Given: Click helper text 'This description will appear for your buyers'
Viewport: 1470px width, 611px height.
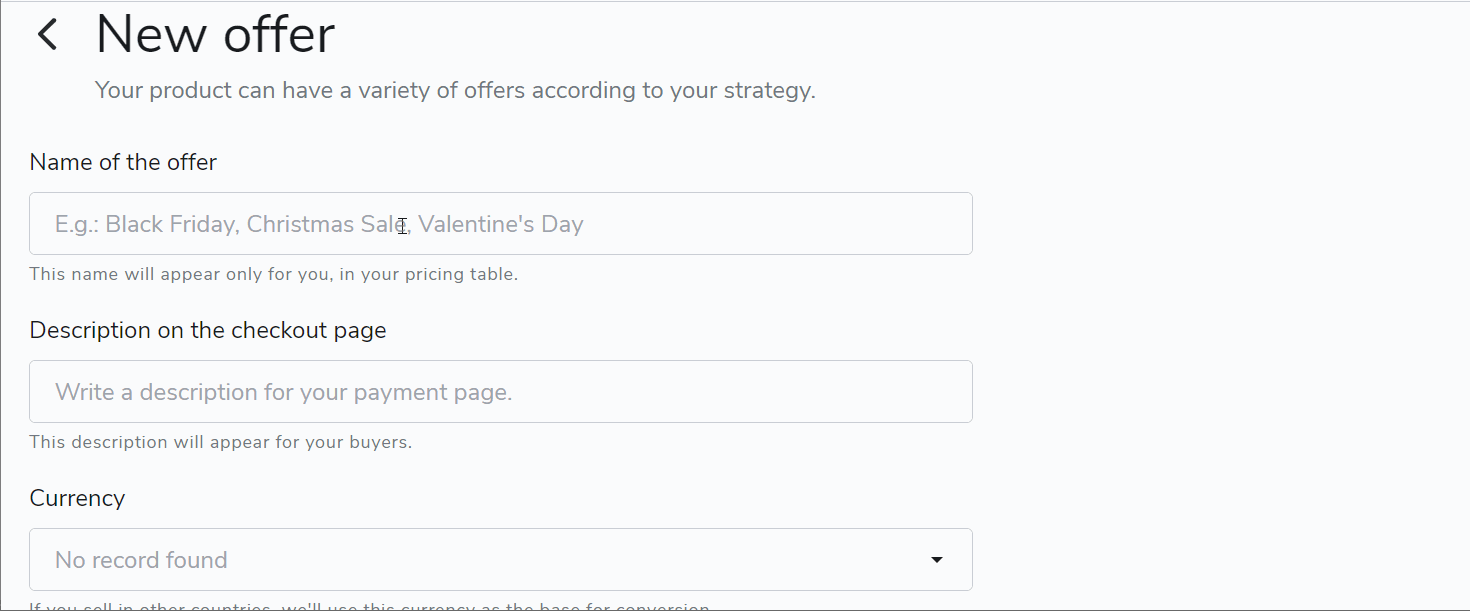Looking at the screenshot, I should click(x=220, y=442).
